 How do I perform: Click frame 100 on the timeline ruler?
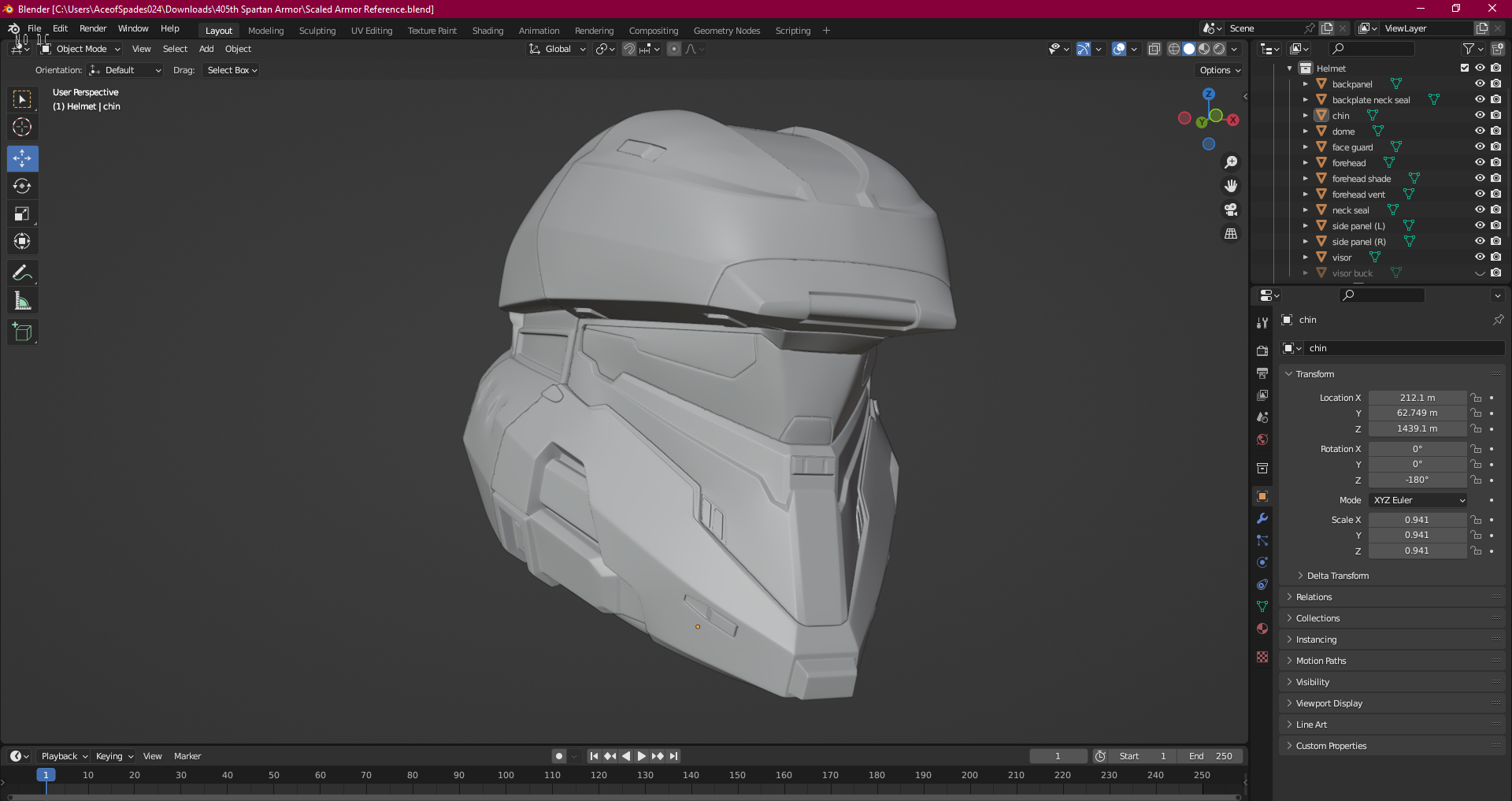tap(506, 775)
